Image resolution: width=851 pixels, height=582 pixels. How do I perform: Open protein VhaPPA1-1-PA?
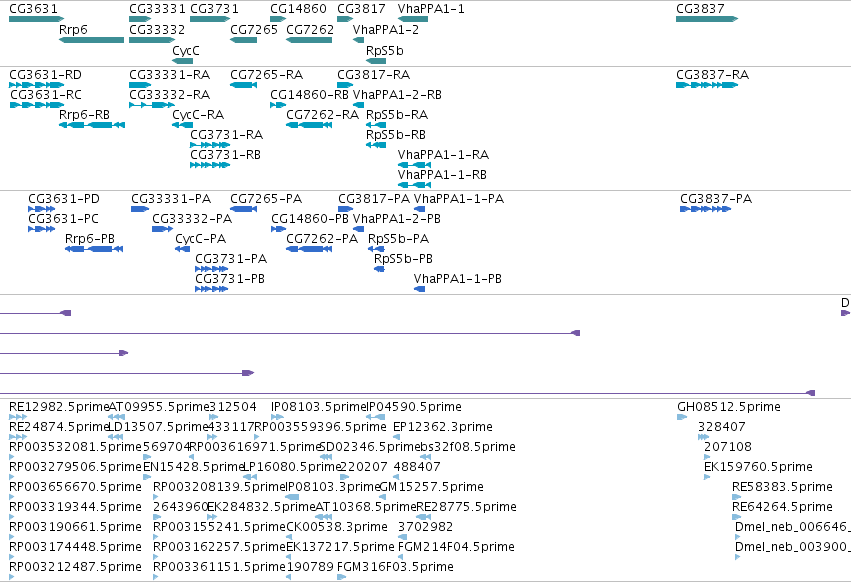click(x=459, y=199)
